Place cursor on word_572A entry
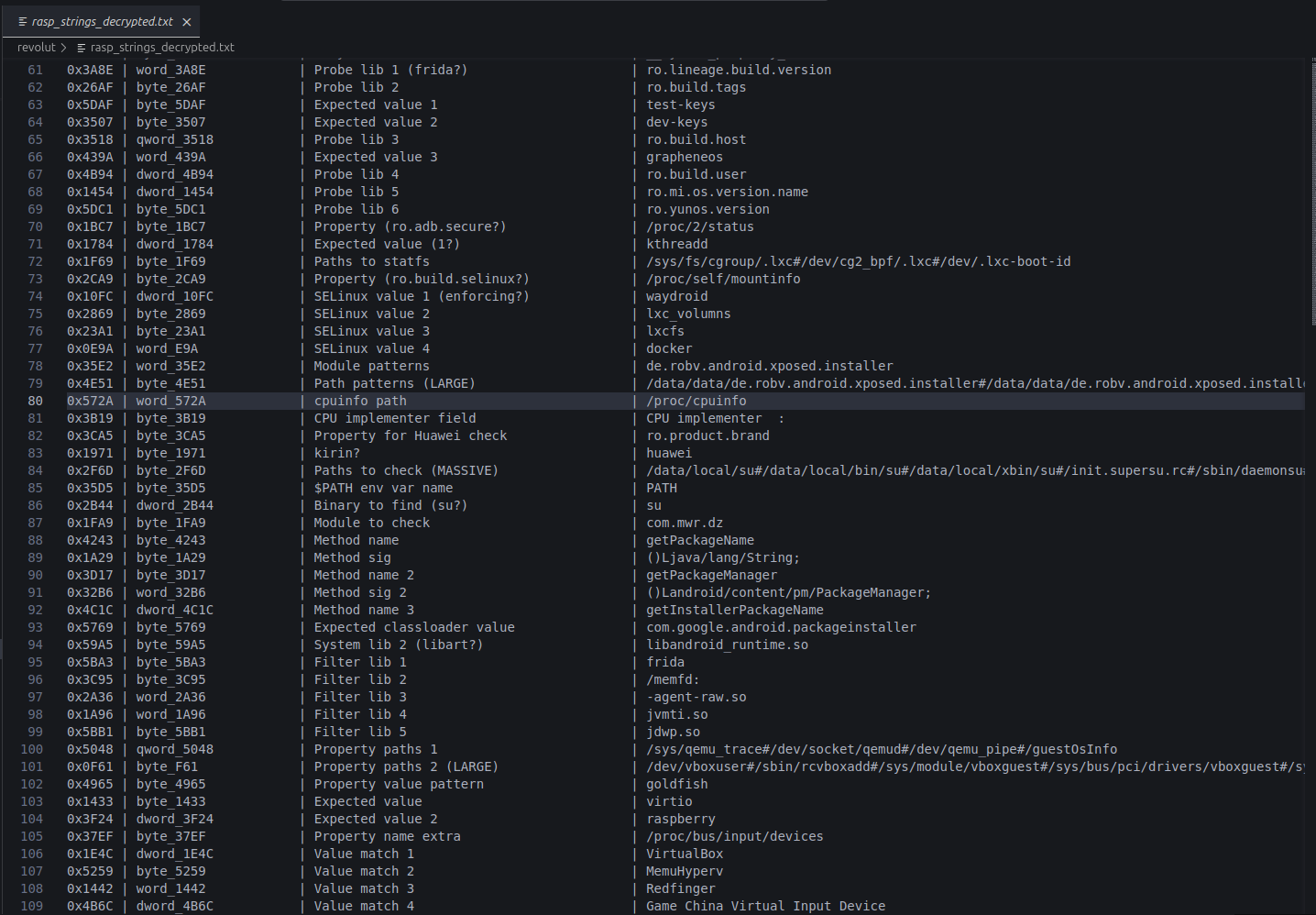The height and width of the screenshot is (915, 1316). [171, 401]
